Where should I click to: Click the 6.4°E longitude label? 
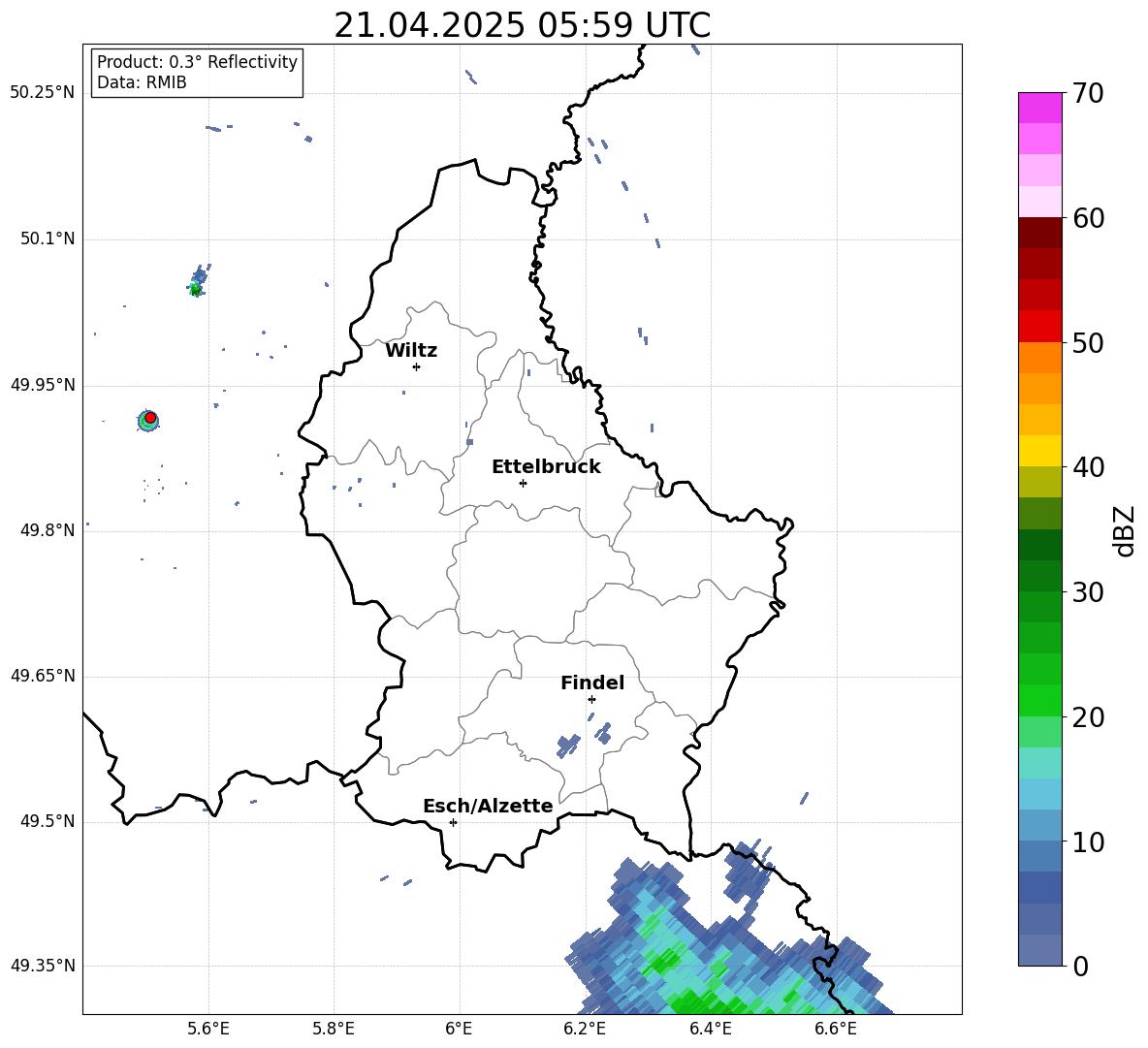710,1029
